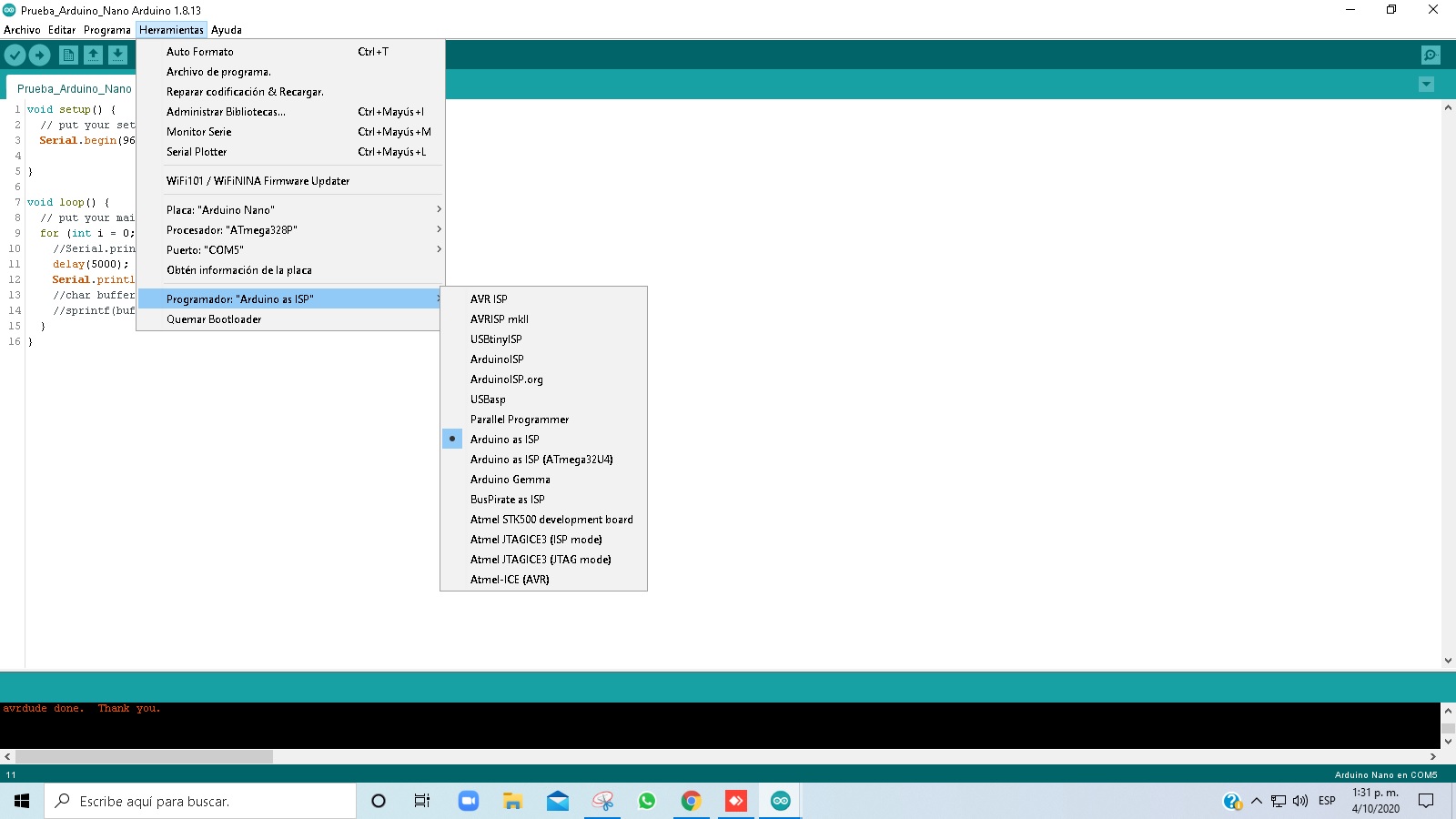Choose Atmel JTAGICE3 (ISP mode)
Viewport: 1456px width, 819px height.
[x=543, y=540]
